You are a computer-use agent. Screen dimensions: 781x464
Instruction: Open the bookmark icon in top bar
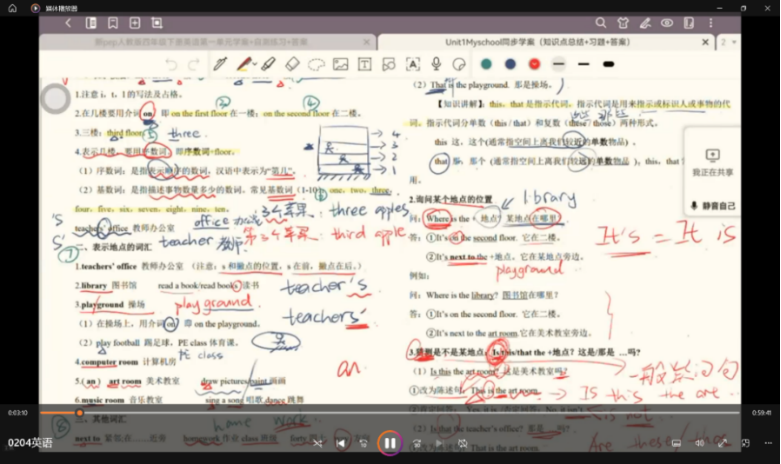113,22
